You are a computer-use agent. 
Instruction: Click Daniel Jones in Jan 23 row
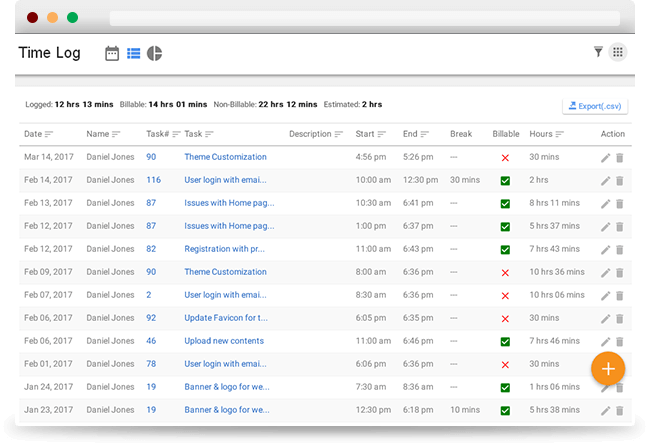coord(110,410)
